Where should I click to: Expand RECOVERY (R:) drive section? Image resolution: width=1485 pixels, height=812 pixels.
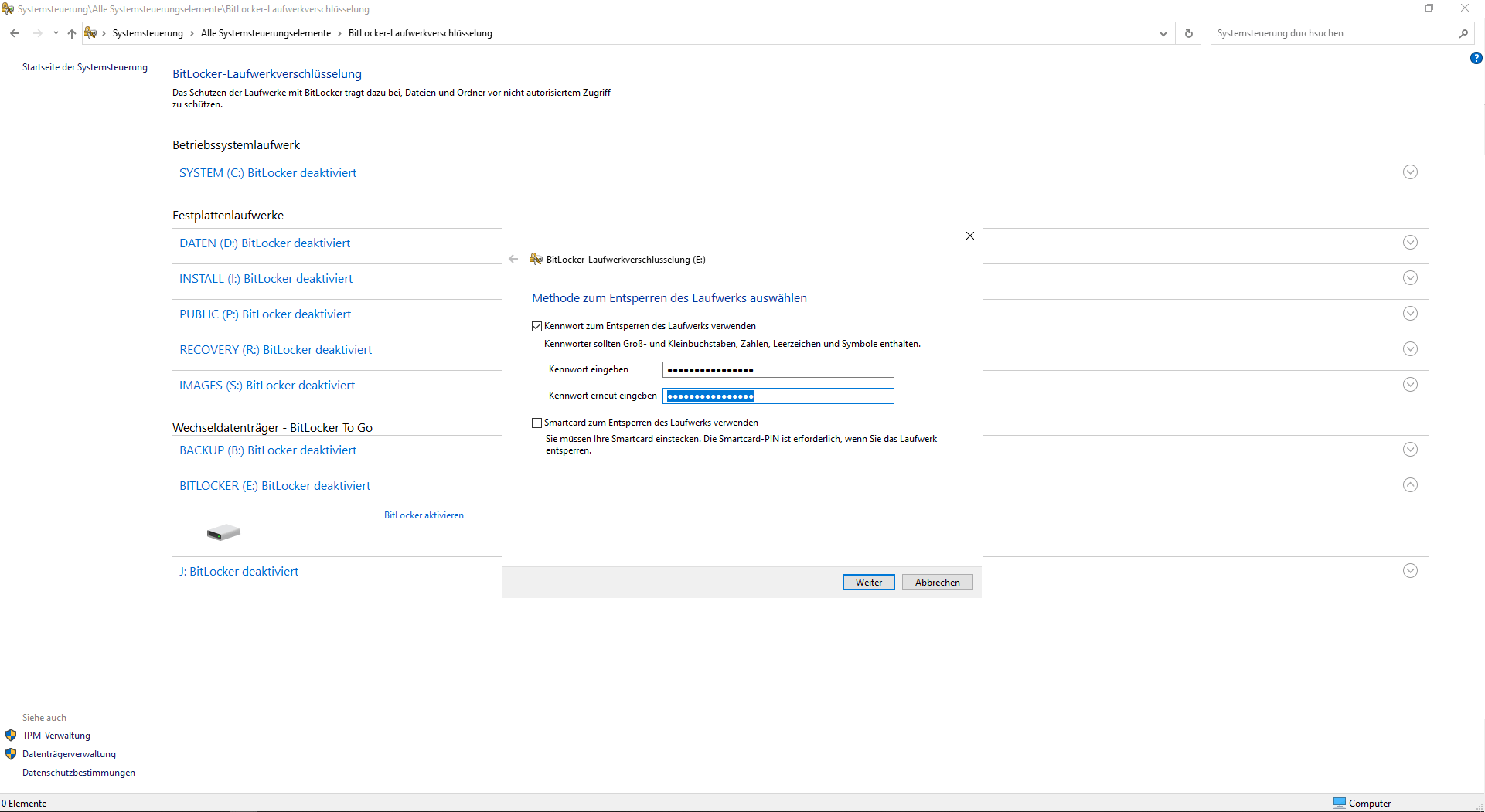[x=1410, y=349]
